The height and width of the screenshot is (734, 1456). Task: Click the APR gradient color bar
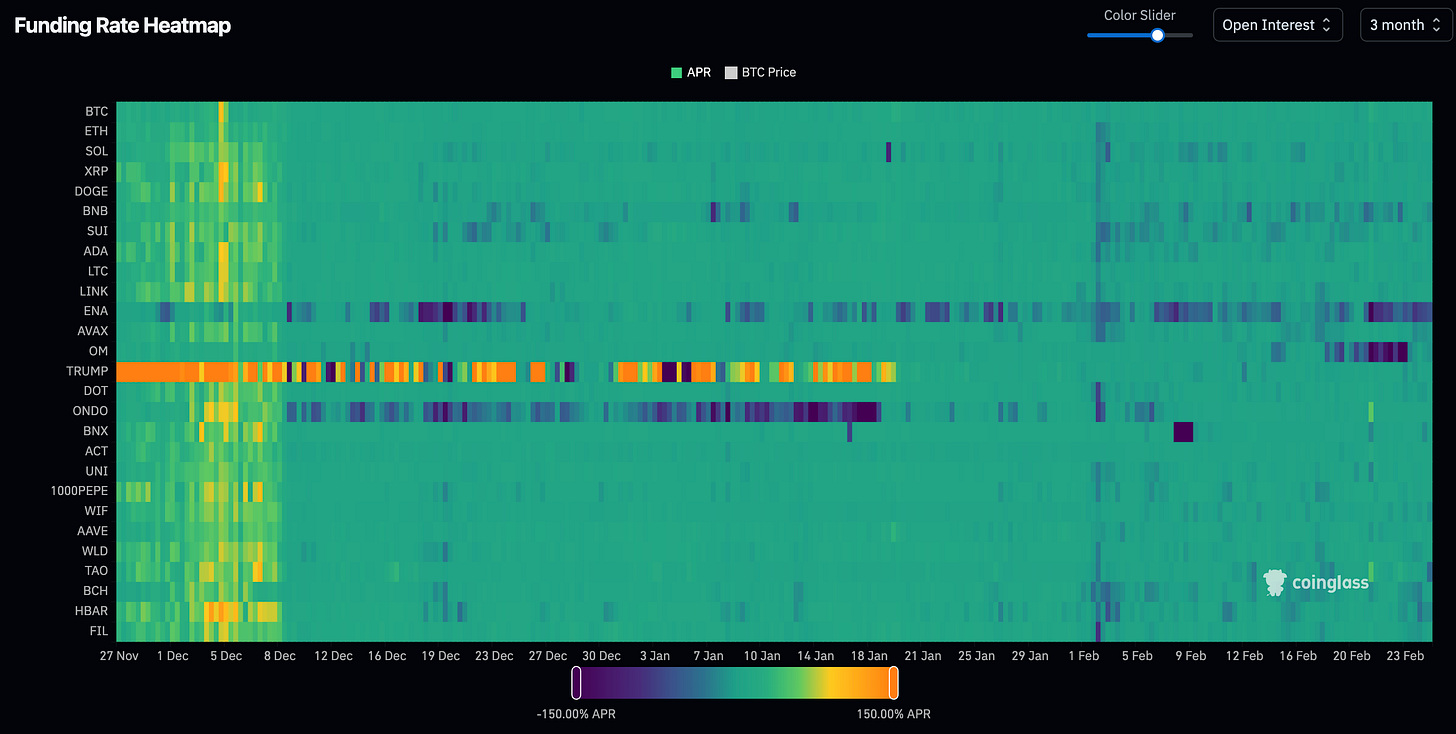point(735,682)
